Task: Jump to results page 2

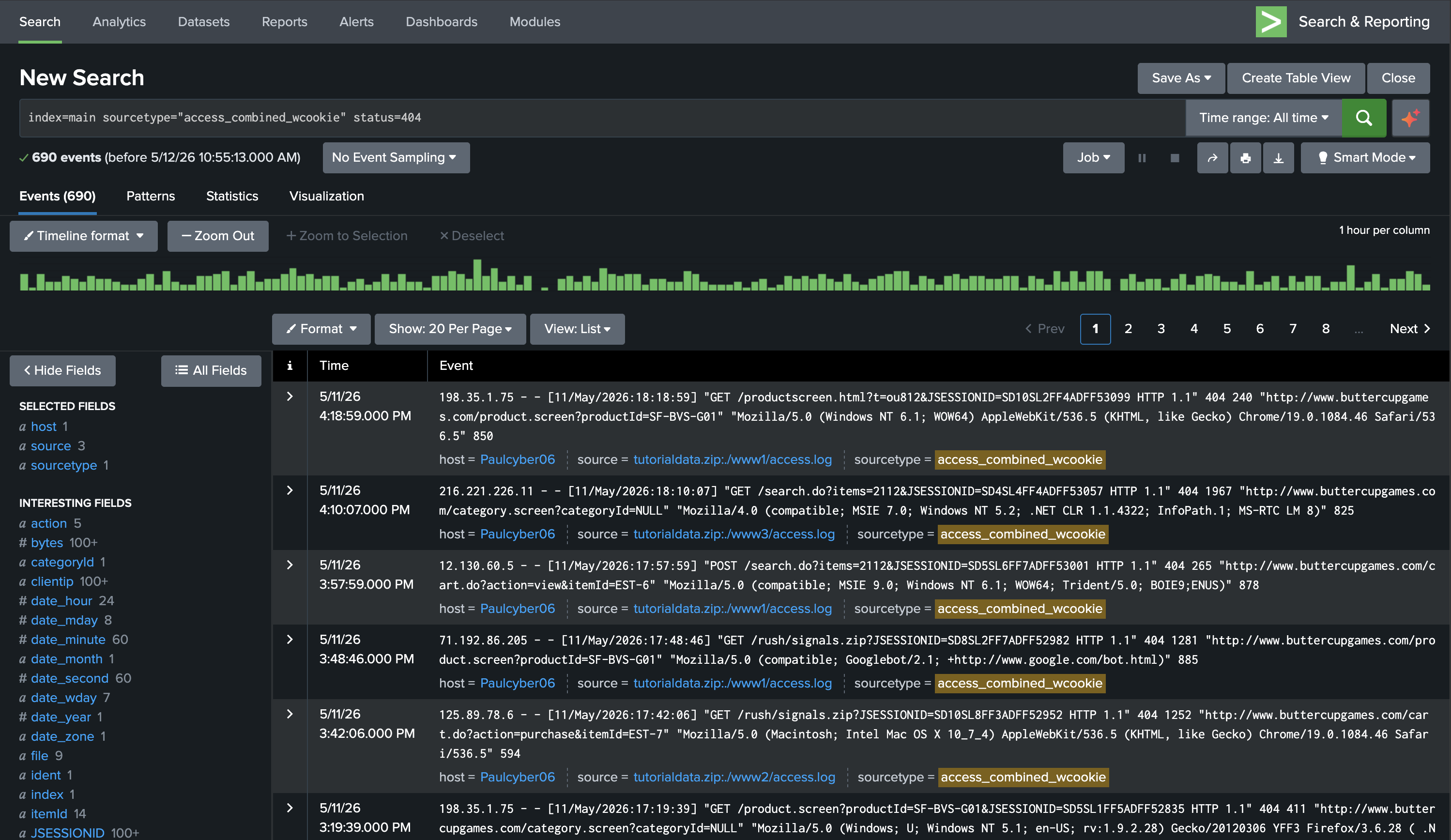Action: click(1128, 329)
